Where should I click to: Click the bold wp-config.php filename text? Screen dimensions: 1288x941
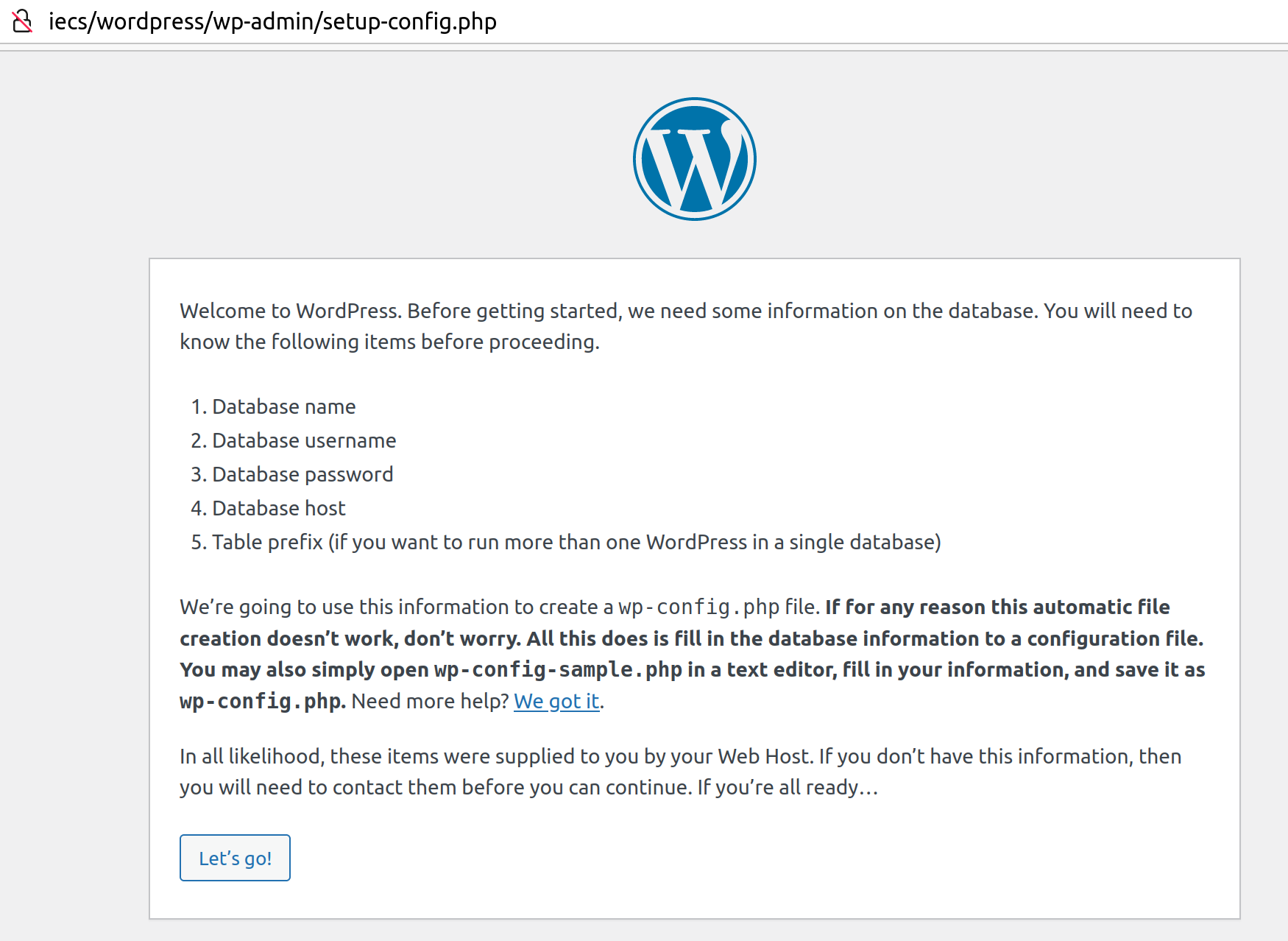(x=262, y=701)
